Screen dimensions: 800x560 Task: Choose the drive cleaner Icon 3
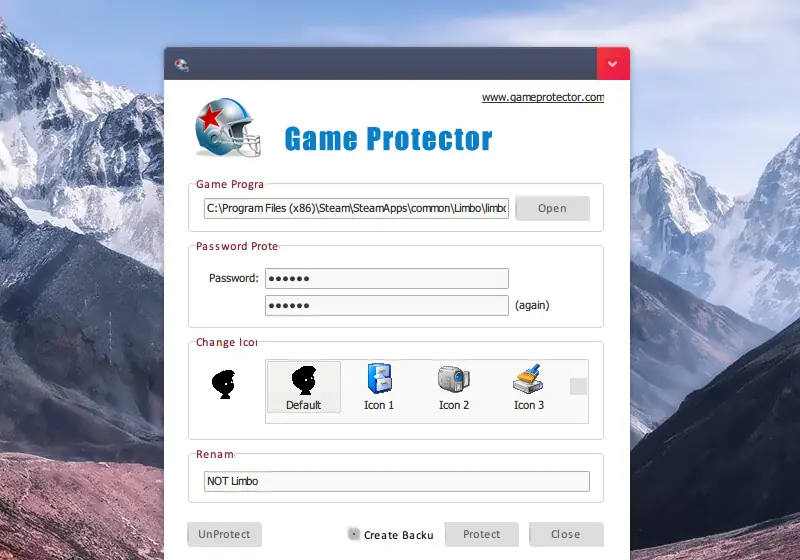(529, 387)
